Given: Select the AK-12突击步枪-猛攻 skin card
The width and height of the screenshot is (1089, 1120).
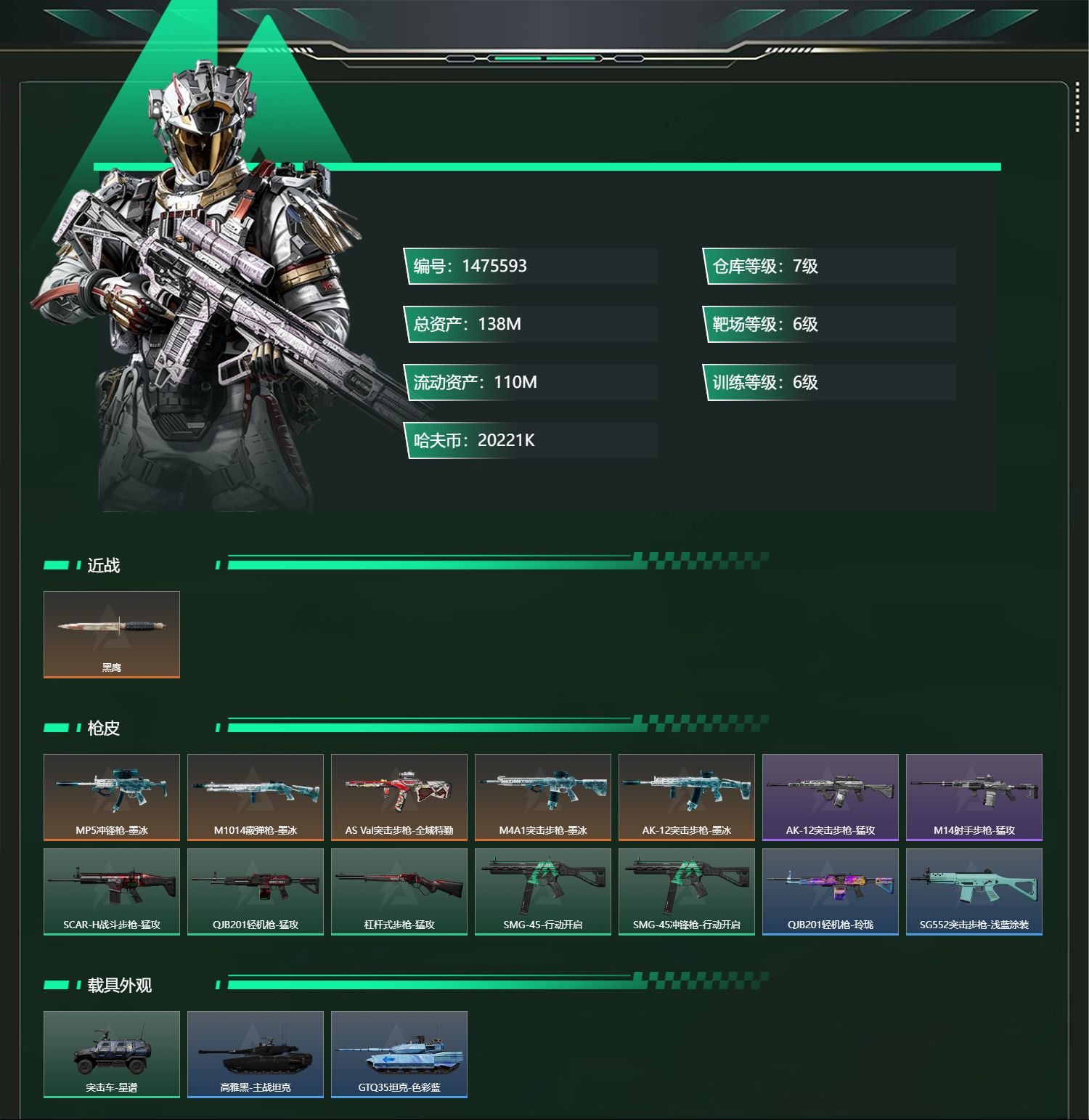Looking at the screenshot, I should [831, 798].
